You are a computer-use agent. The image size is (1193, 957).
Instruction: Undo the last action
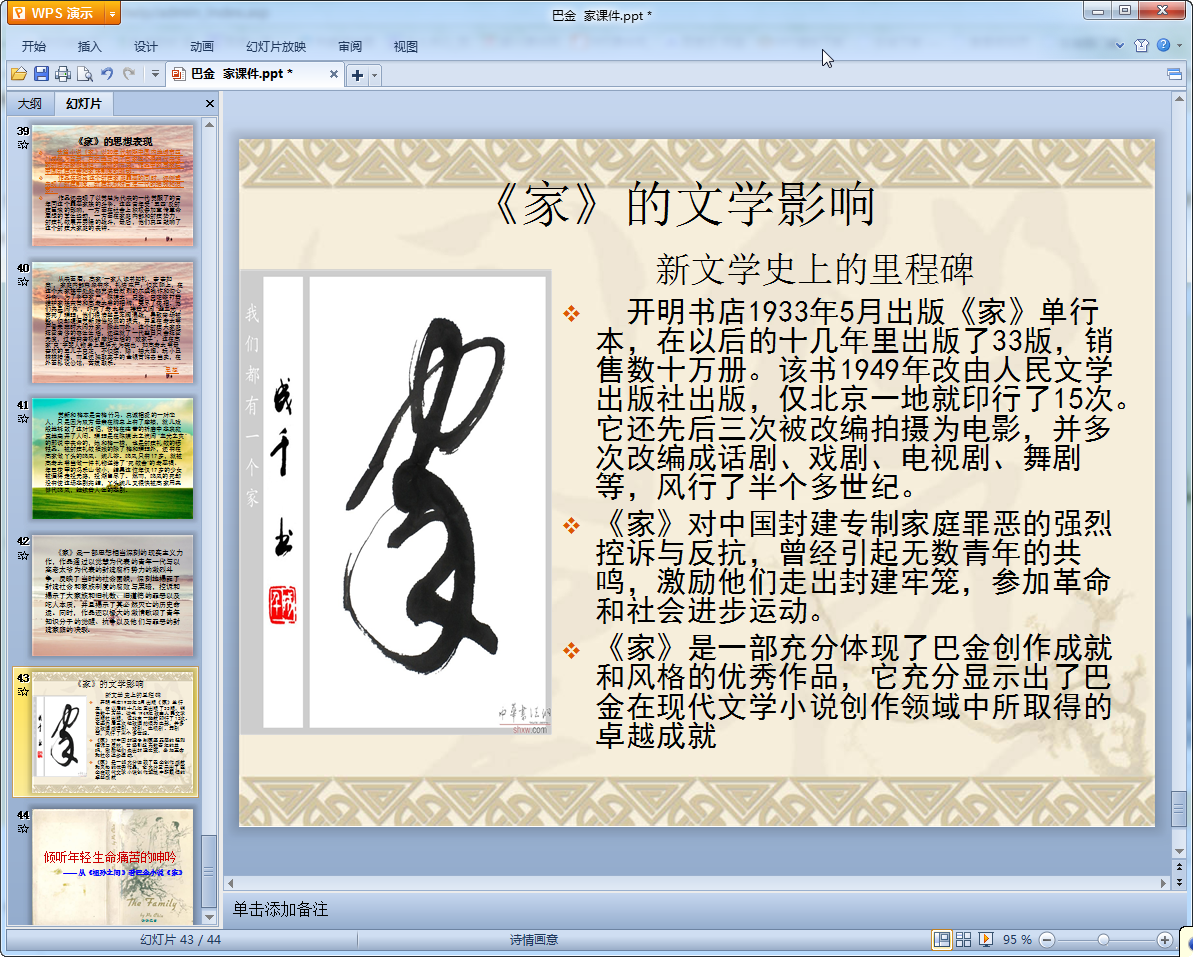(107, 74)
